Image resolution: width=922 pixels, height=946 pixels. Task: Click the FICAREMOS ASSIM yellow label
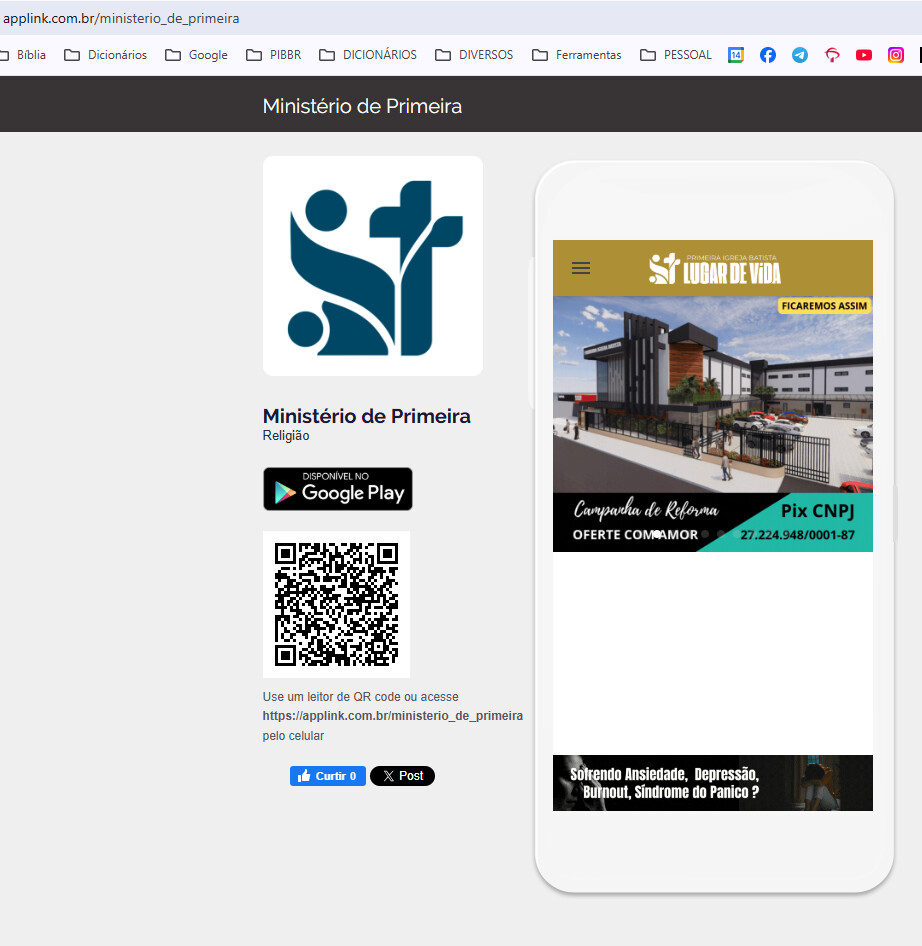[x=824, y=306]
